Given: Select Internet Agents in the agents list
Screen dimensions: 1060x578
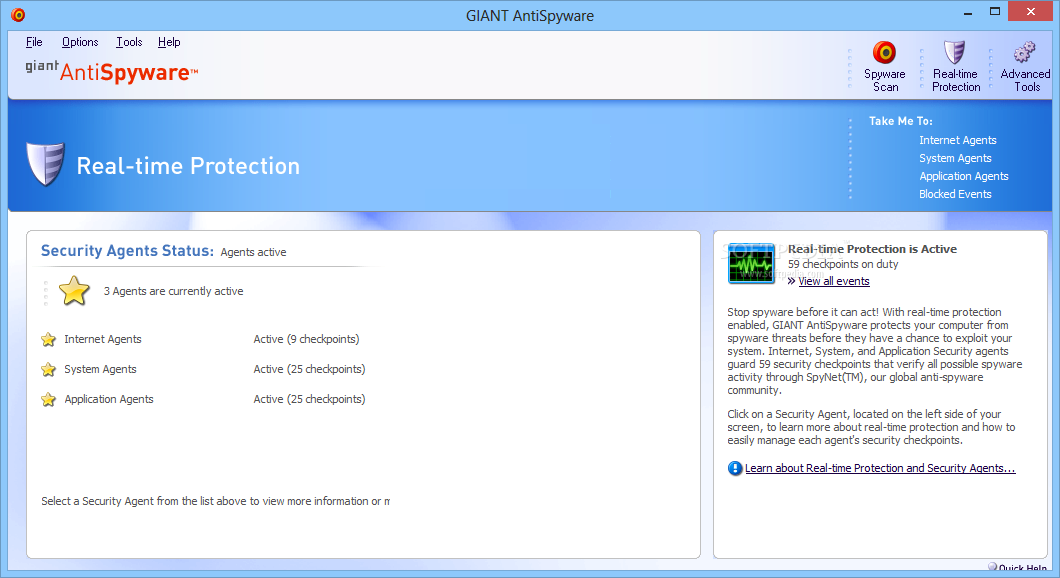Looking at the screenshot, I should (103, 339).
